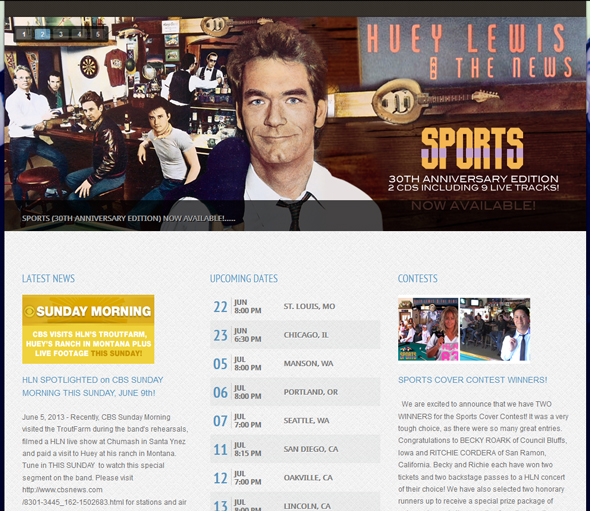Select the Jul 12 Oakville, CA date
The image size is (590, 511).
click(295, 478)
